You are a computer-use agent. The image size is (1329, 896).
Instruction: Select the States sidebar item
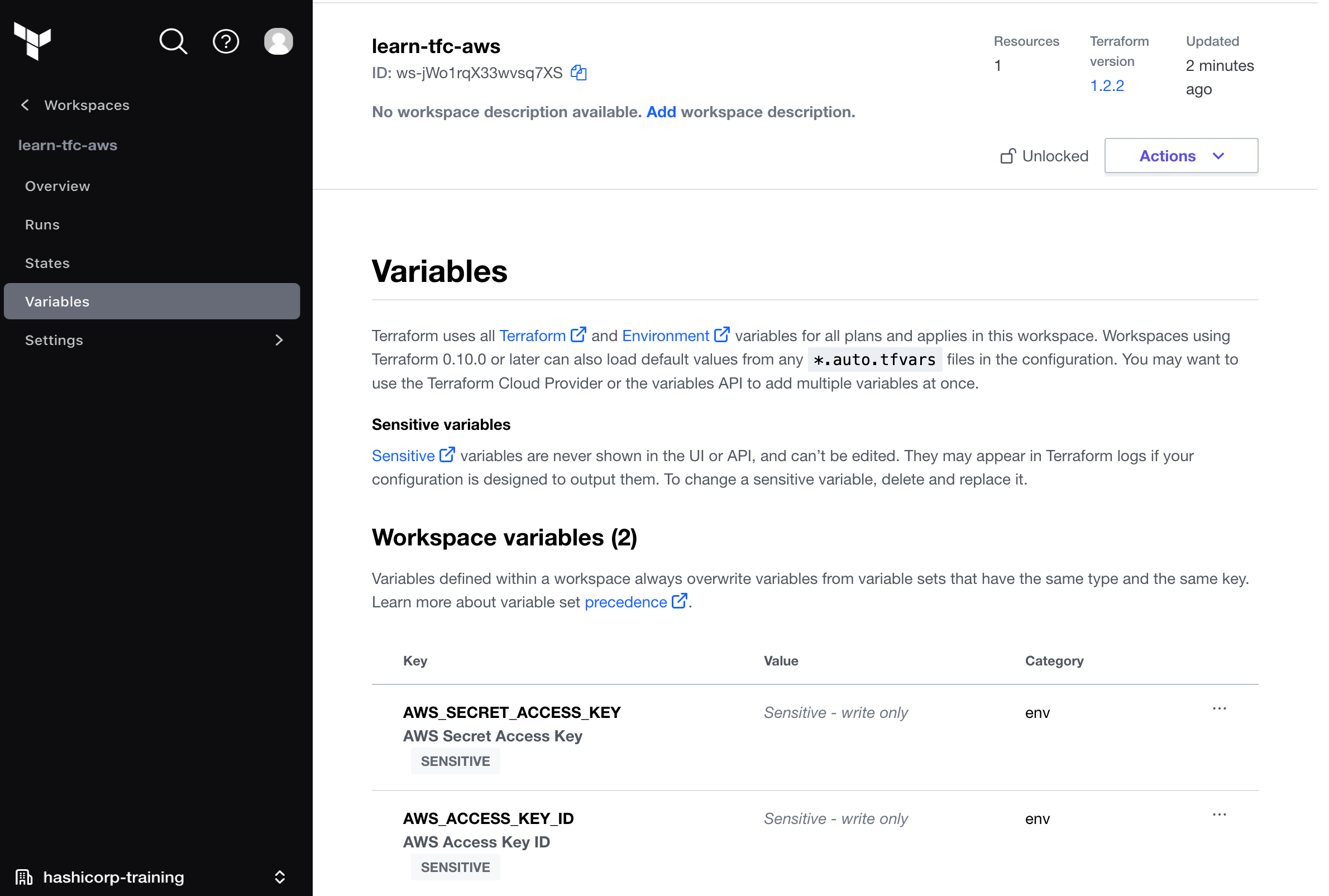pyautogui.click(x=47, y=263)
